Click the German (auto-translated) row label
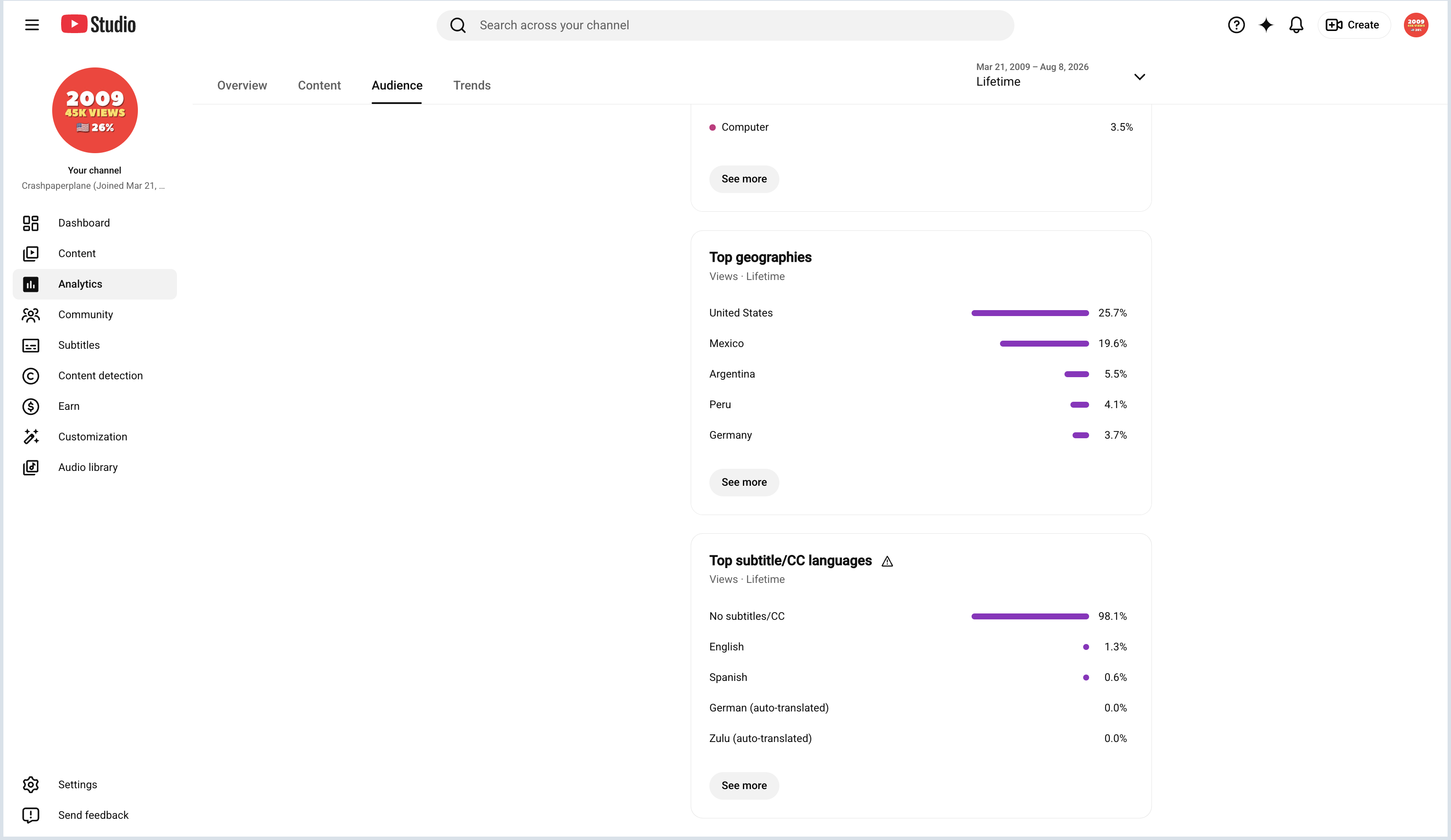 click(x=769, y=708)
